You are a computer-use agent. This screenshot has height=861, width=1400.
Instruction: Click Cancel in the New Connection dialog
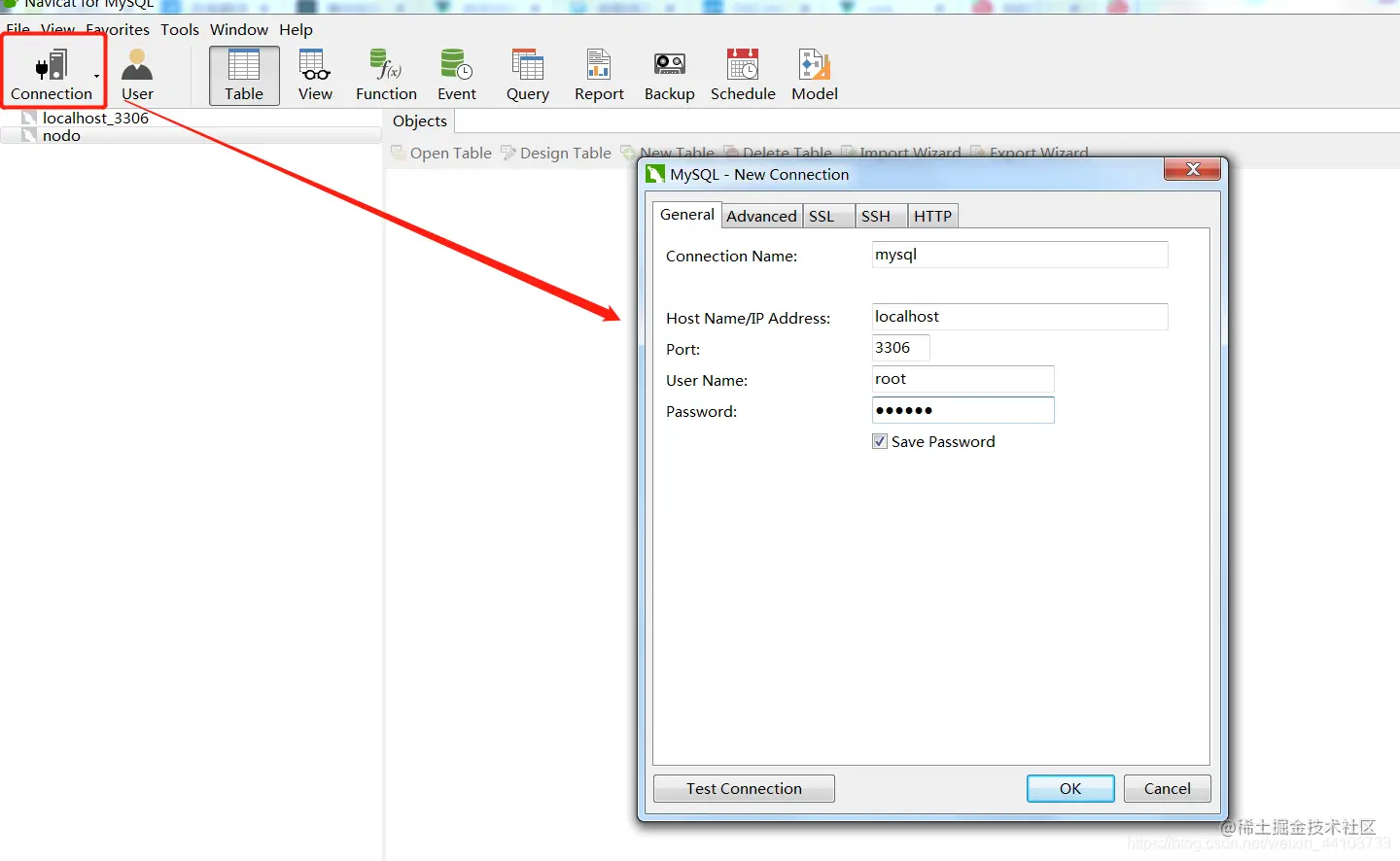coord(1168,788)
